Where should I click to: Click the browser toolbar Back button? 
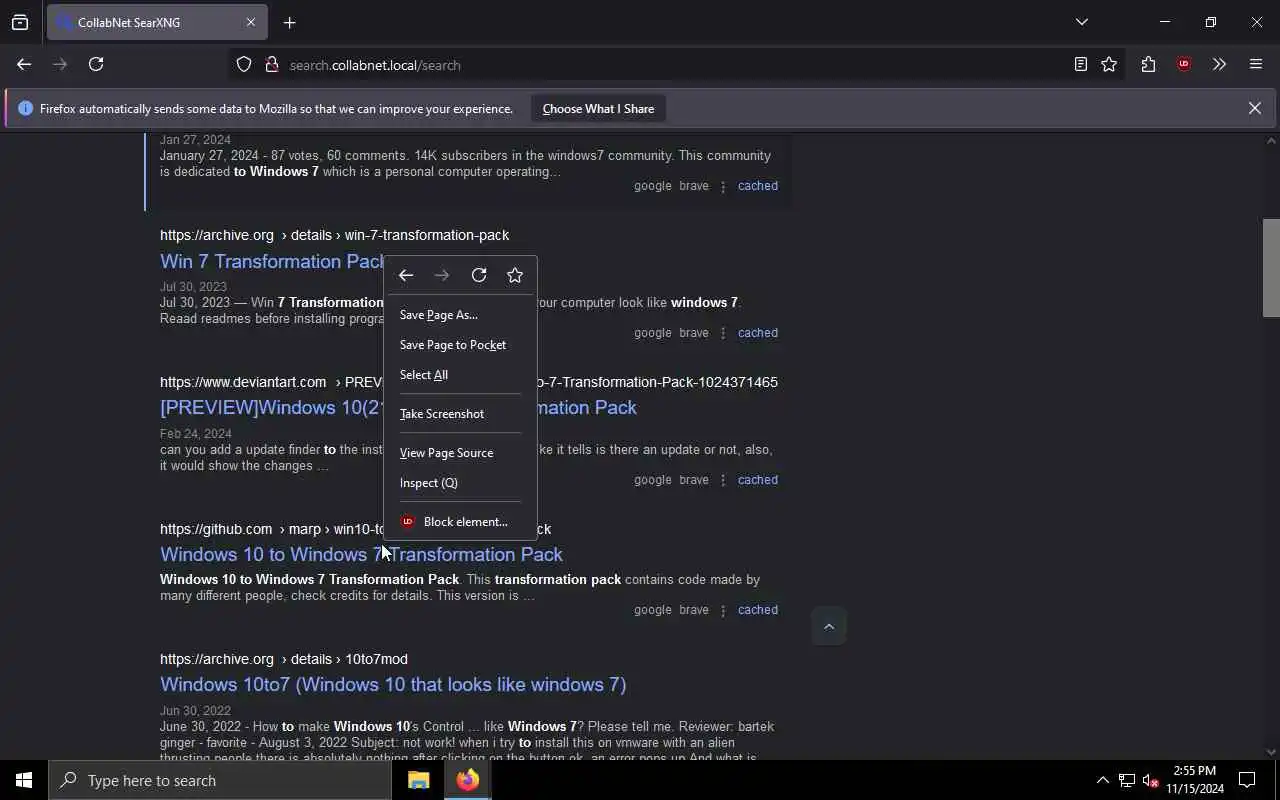tap(24, 64)
